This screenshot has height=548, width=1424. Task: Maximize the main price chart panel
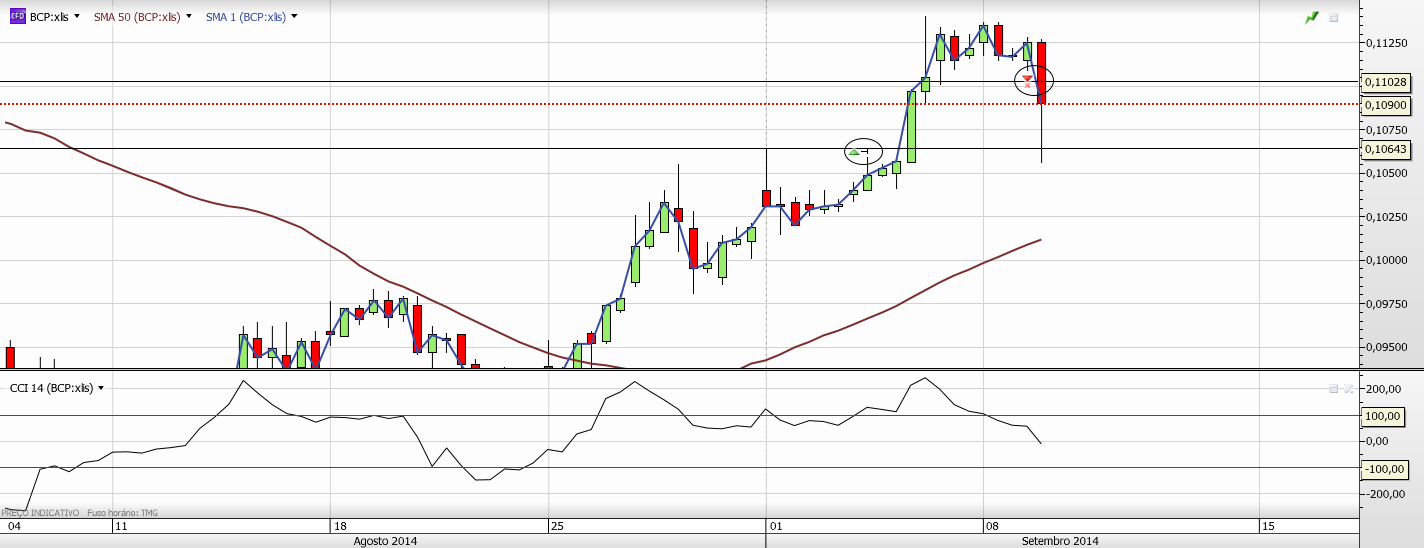click(1333, 18)
